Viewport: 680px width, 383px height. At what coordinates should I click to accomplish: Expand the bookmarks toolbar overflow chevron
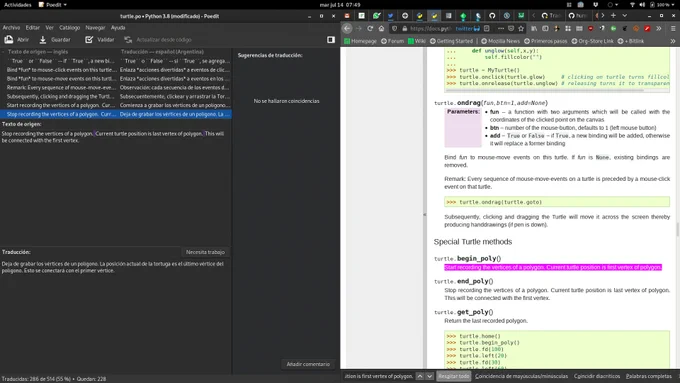pyautogui.click(x=673, y=41)
